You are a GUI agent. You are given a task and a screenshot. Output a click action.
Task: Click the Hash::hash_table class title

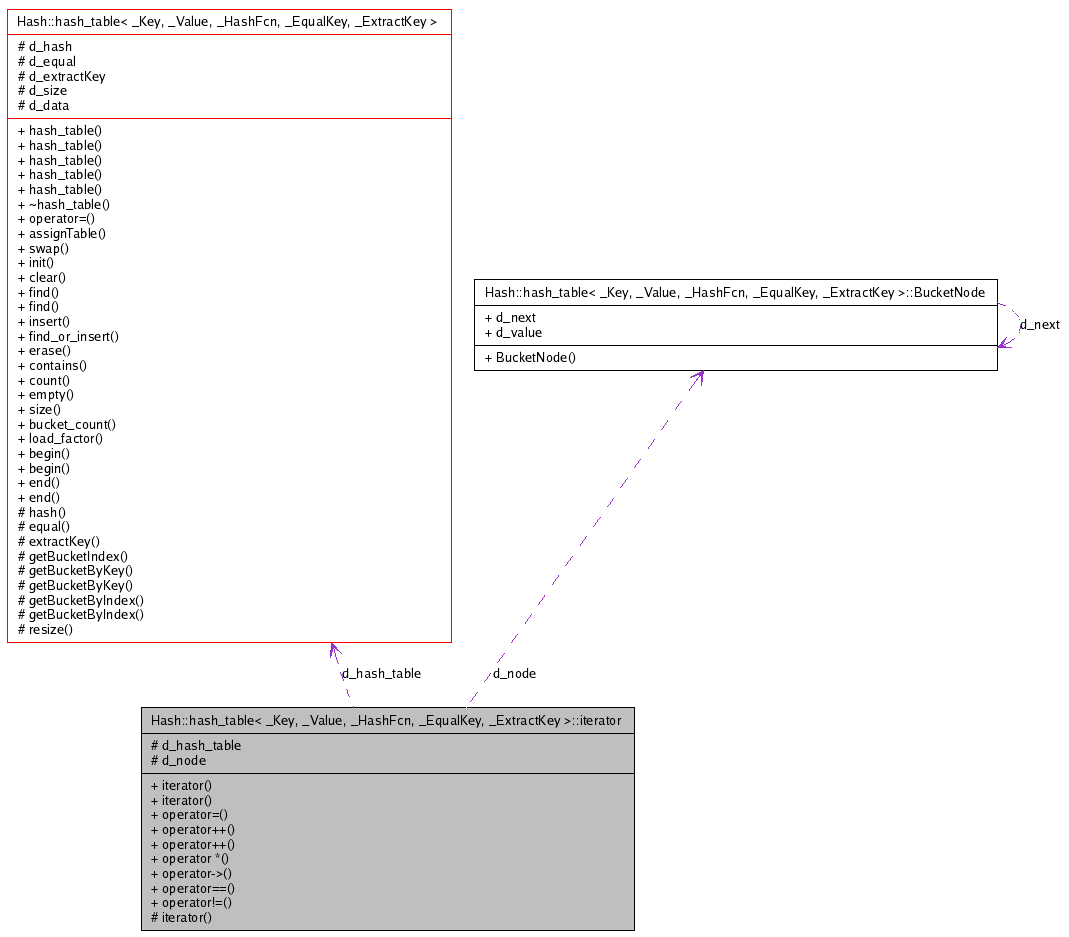227,20
